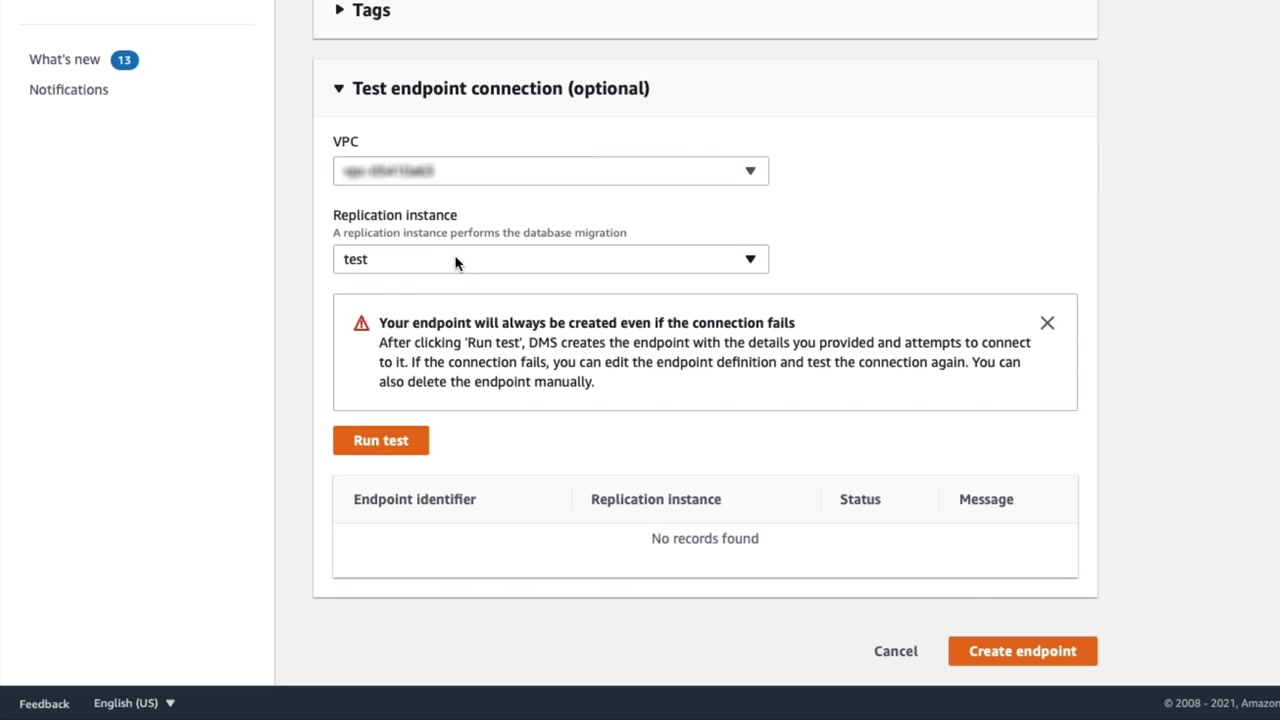Image resolution: width=1280 pixels, height=720 pixels.
Task: Click the Feedback link in the footer
Action: [44, 704]
